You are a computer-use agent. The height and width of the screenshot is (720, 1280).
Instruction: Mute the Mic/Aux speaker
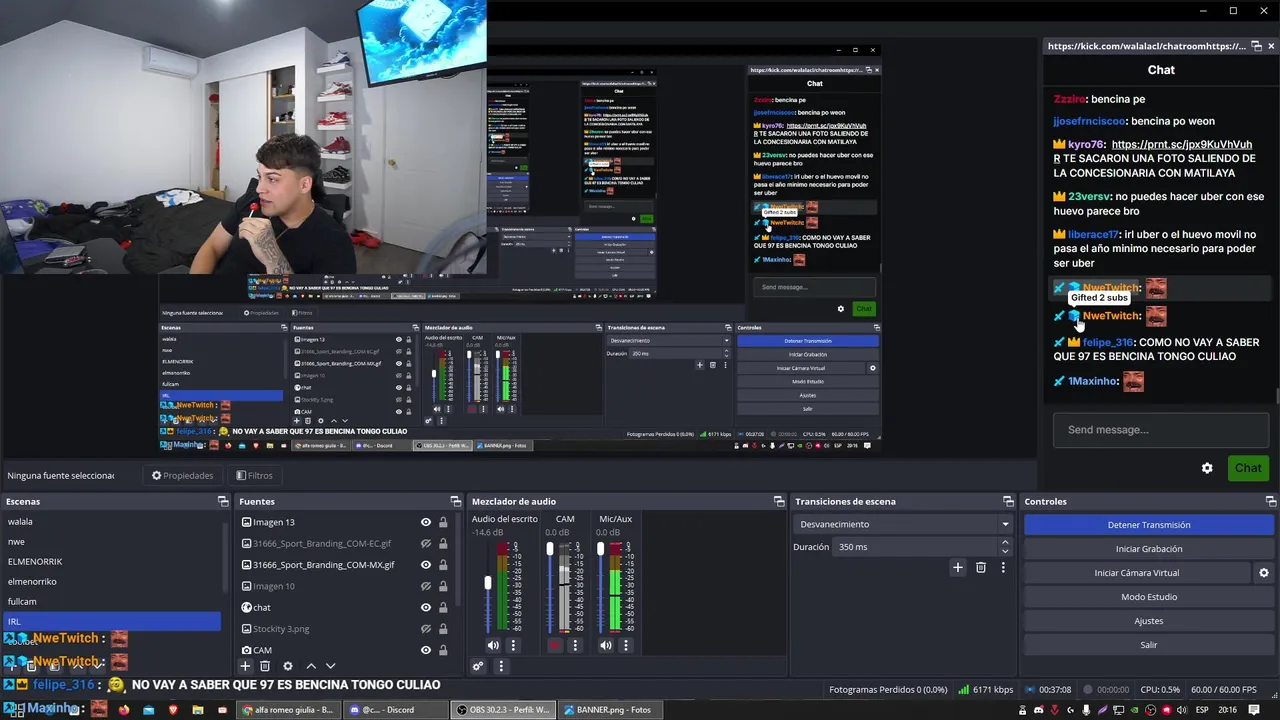click(606, 646)
